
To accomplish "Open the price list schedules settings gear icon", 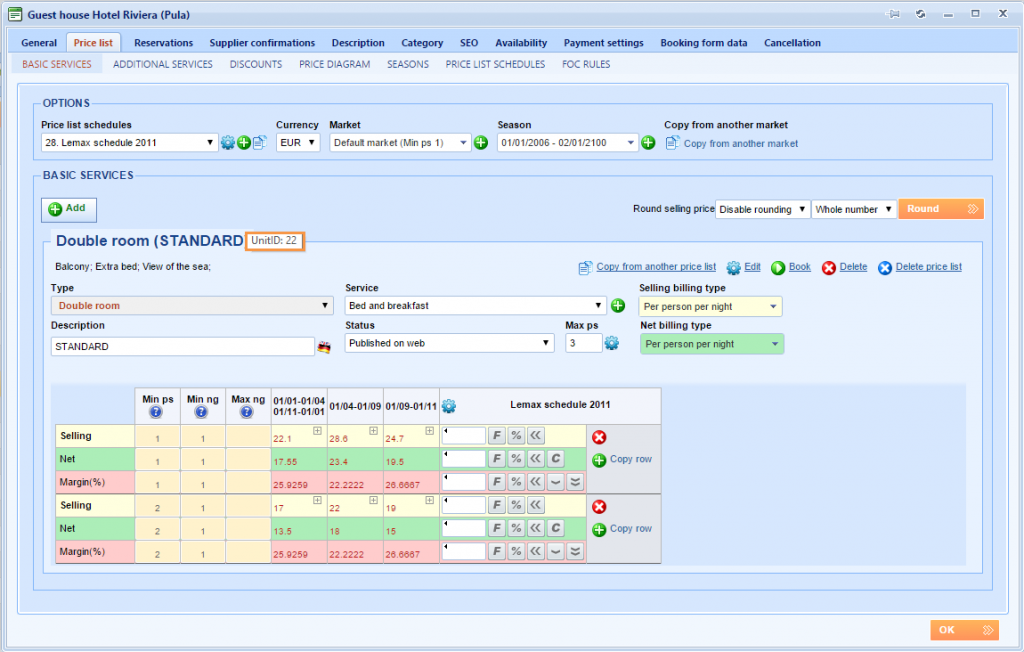I will (x=228, y=142).
